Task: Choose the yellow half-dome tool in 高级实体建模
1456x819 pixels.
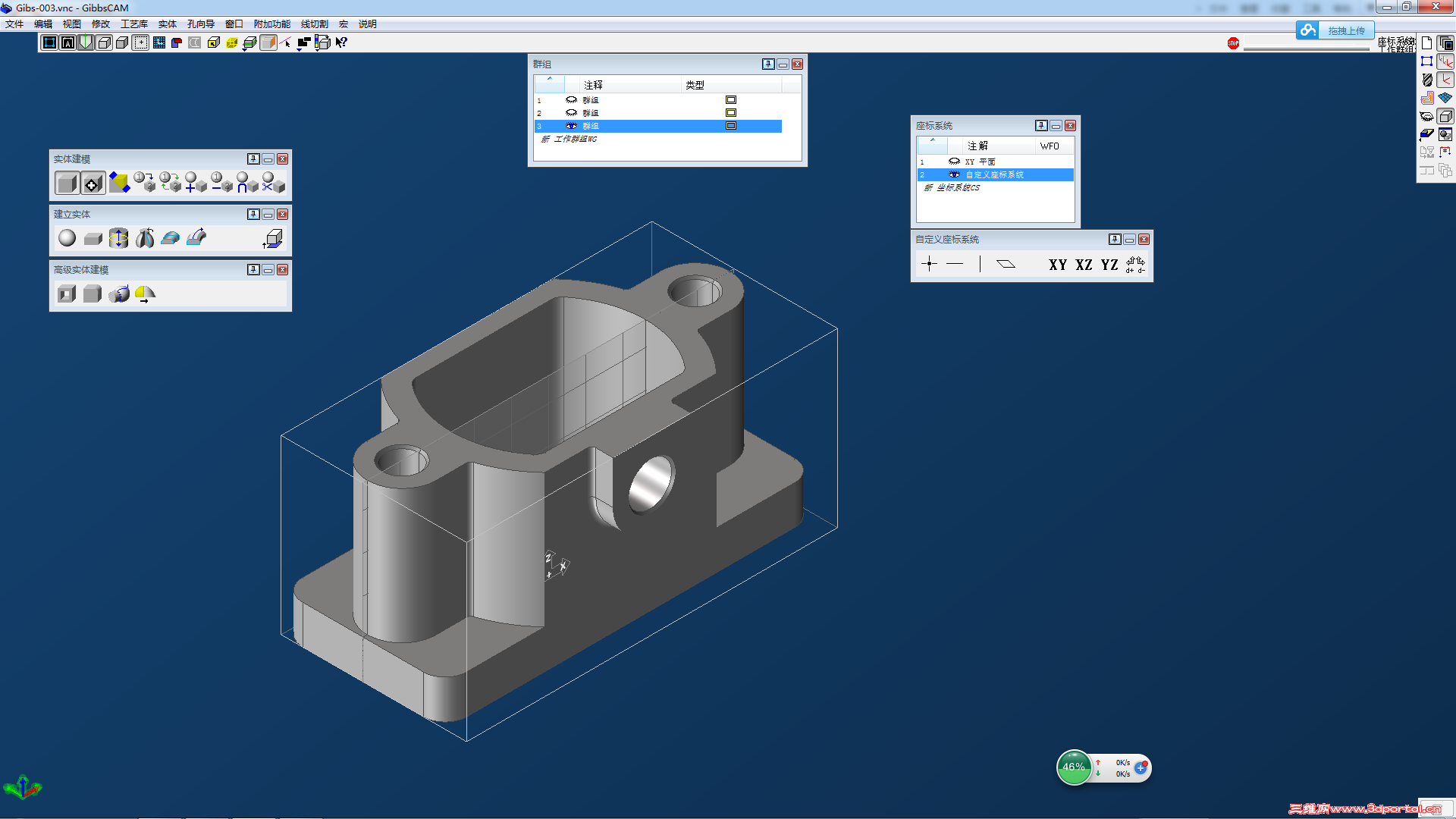Action: (145, 294)
